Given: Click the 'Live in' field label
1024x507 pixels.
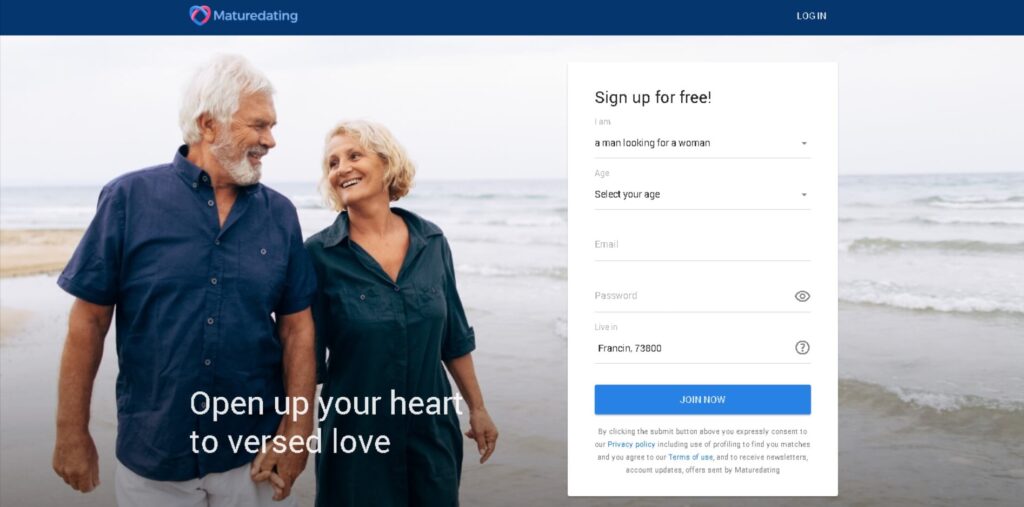Looking at the screenshot, I should [x=605, y=327].
